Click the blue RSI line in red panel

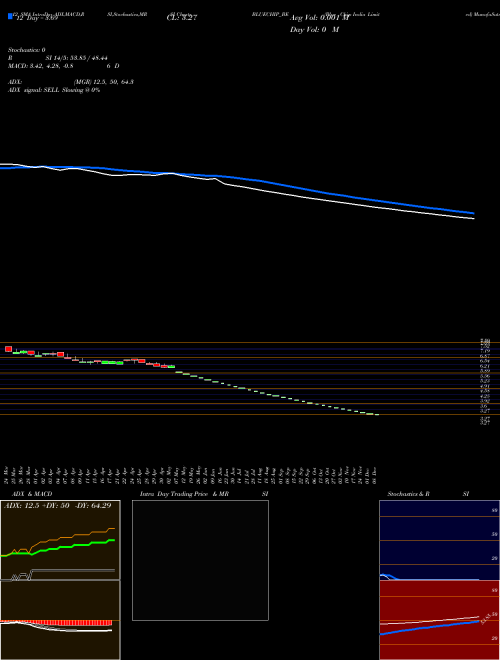(x=429, y=627)
